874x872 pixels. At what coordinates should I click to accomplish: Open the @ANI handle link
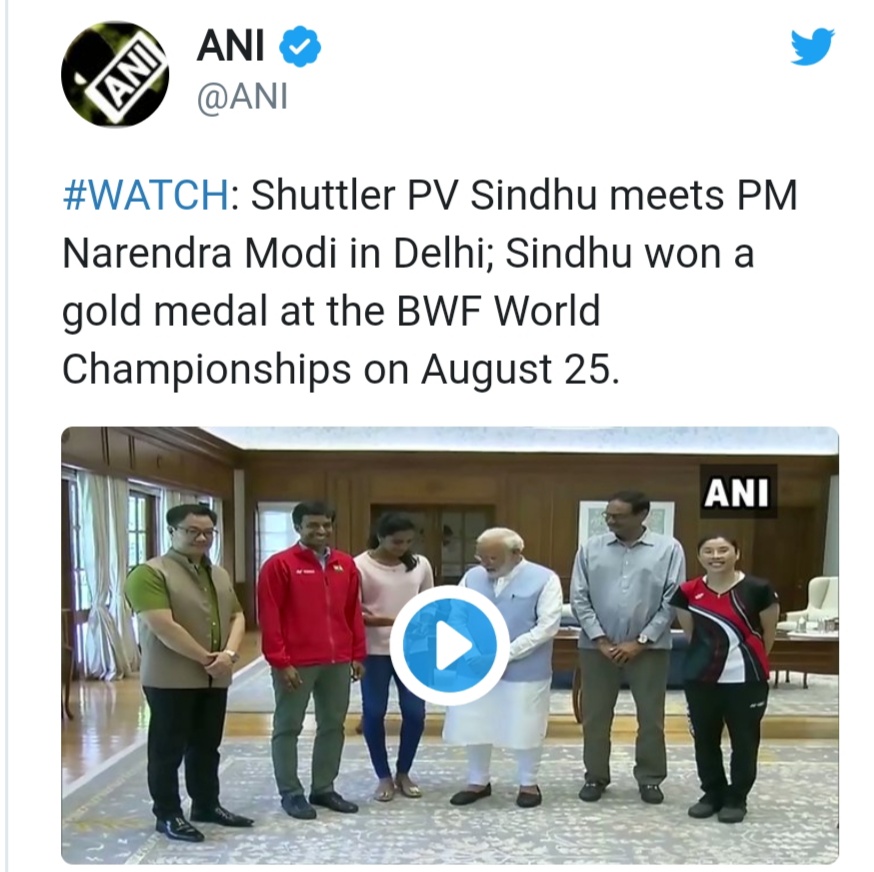(242, 97)
